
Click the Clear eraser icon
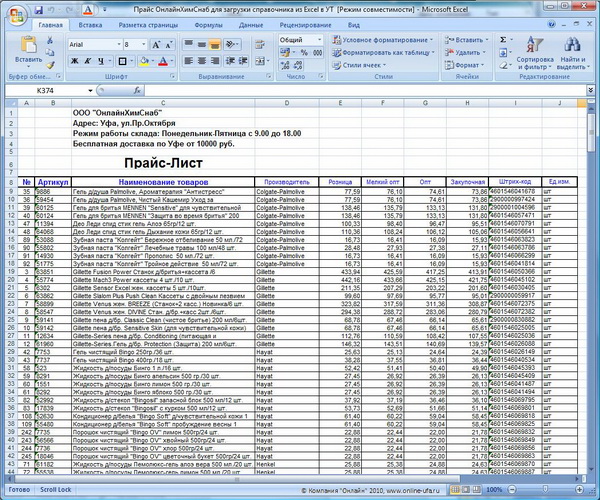pyautogui.click(x=503, y=65)
